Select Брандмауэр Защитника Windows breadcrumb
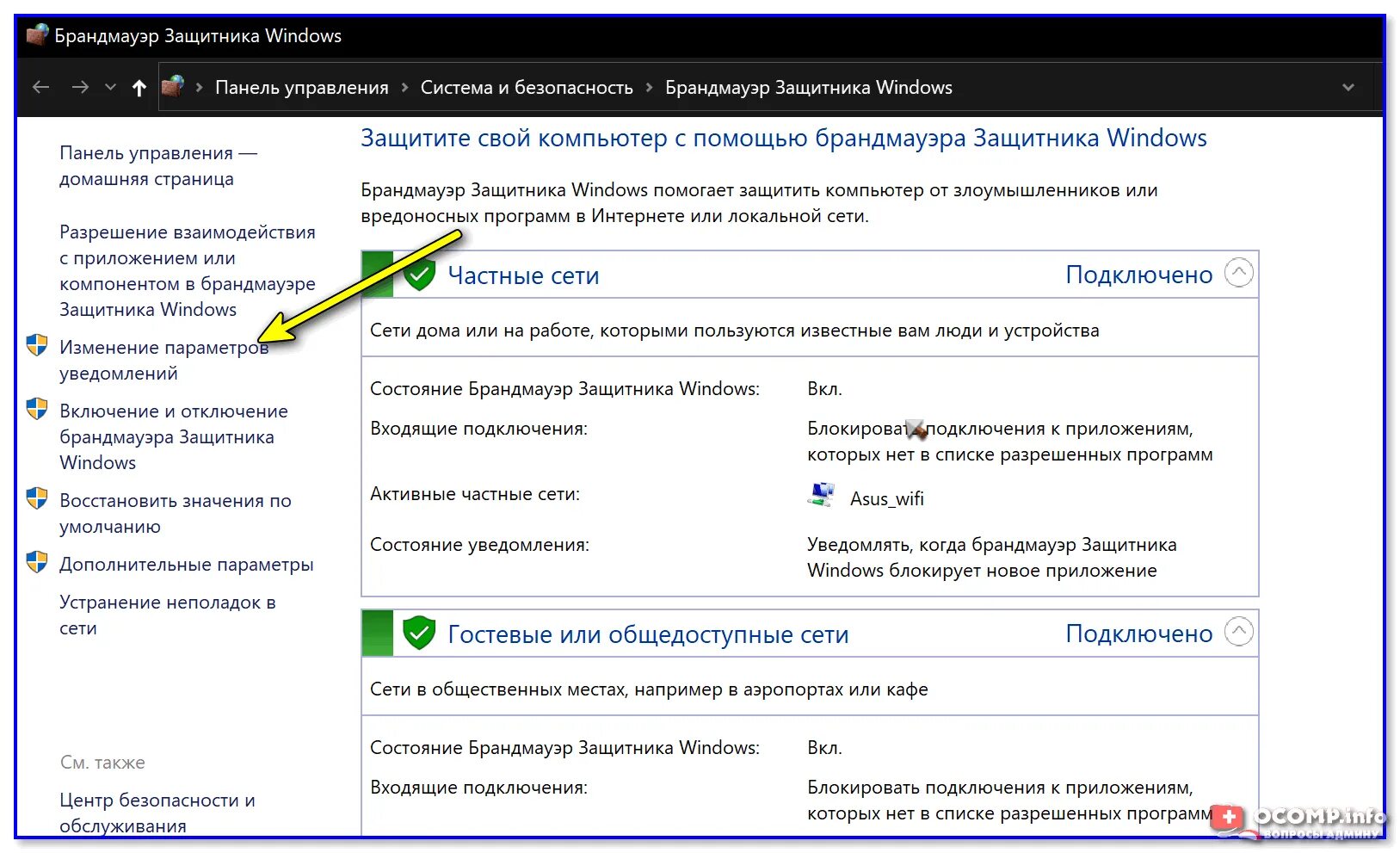Viewport: 1400px width, 853px height. [x=809, y=87]
